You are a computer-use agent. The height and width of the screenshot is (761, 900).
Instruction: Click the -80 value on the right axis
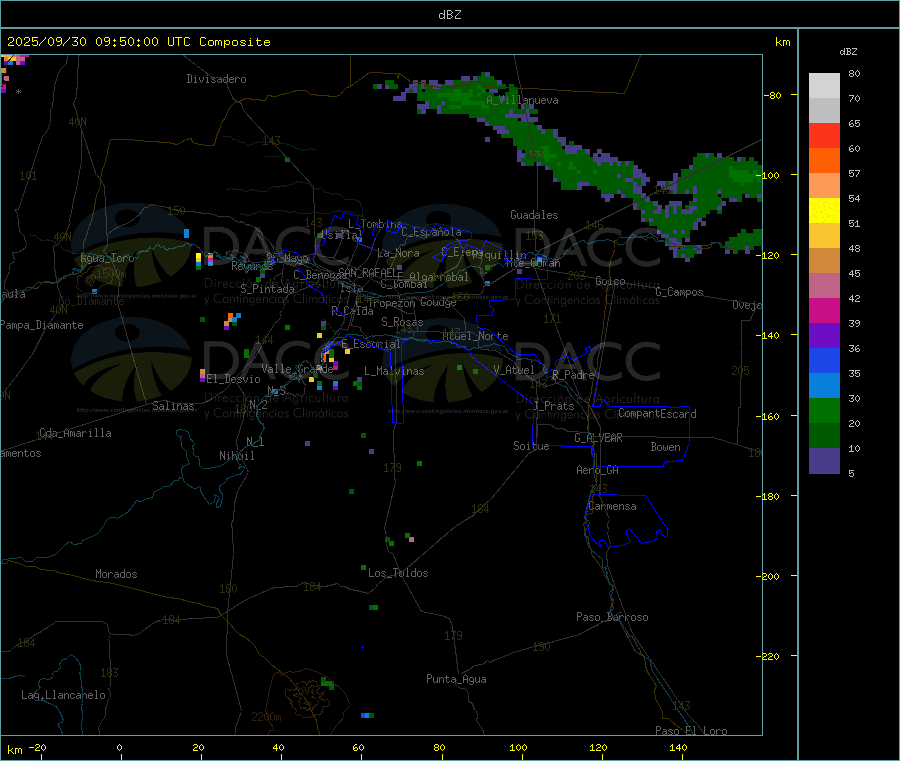[x=772, y=95]
